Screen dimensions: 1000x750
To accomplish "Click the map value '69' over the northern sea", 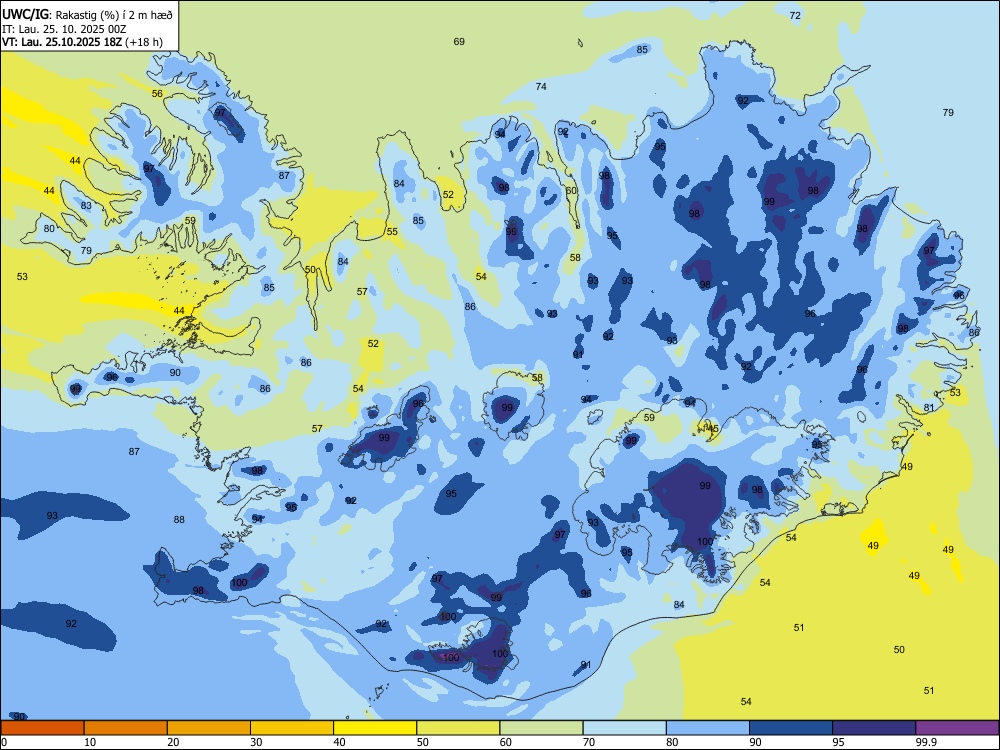I will [459, 41].
